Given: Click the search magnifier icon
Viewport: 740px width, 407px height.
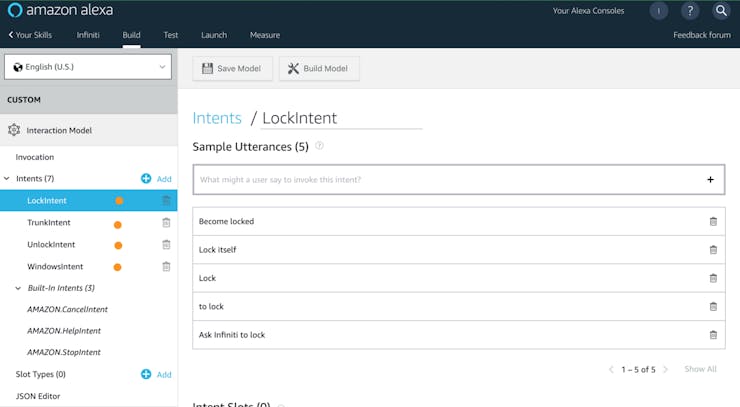Looking at the screenshot, I should tap(721, 11).
